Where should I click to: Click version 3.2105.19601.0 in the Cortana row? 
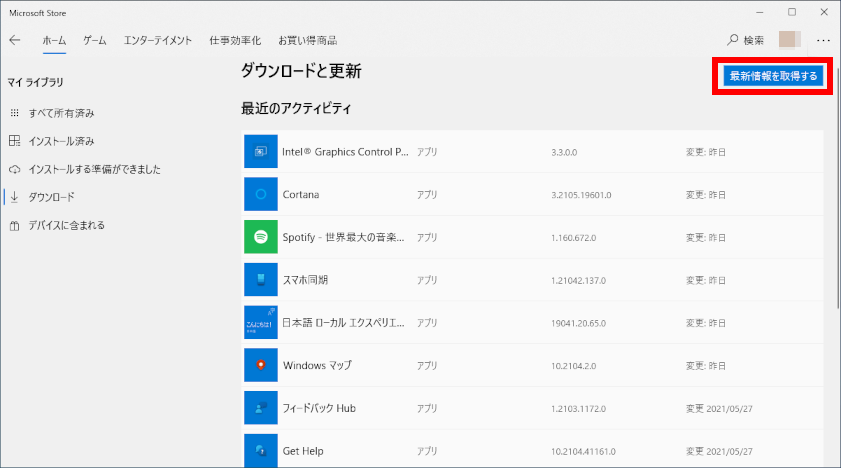coord(581,195)
